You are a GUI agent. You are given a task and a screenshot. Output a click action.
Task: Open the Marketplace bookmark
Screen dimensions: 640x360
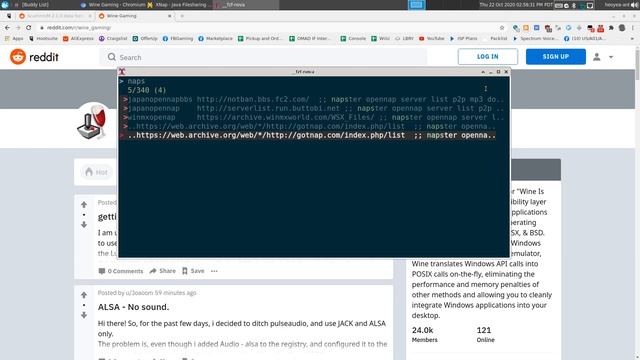(216, 38)
